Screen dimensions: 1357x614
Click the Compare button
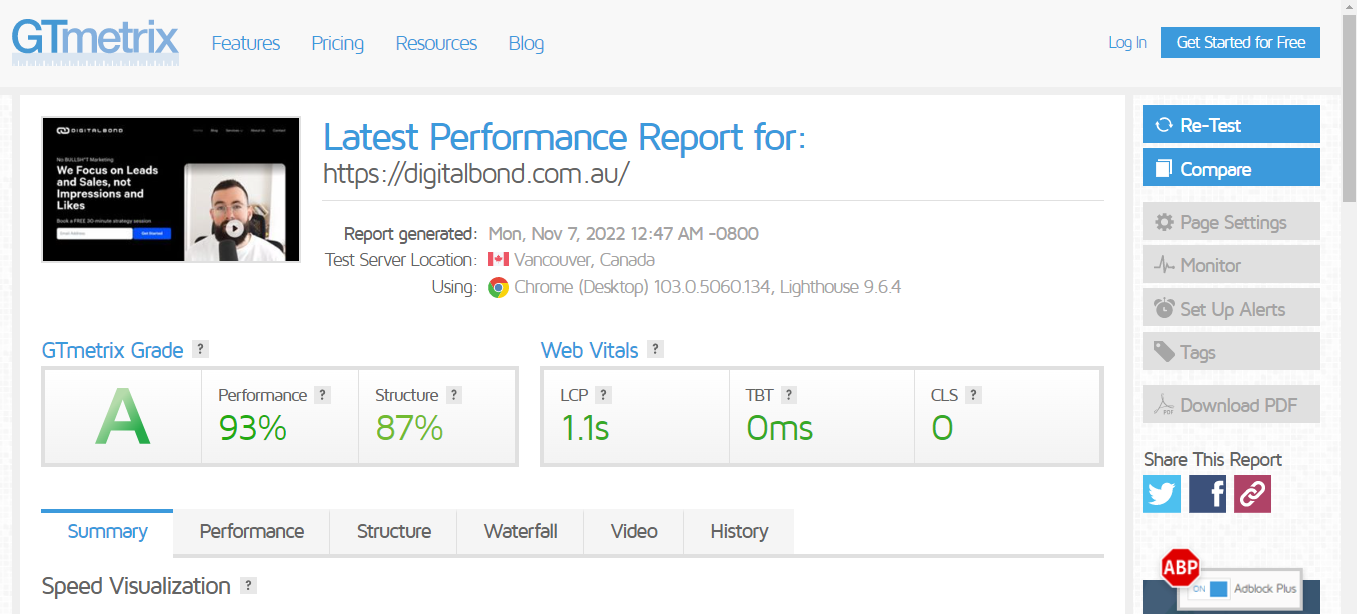[1231, 168]
